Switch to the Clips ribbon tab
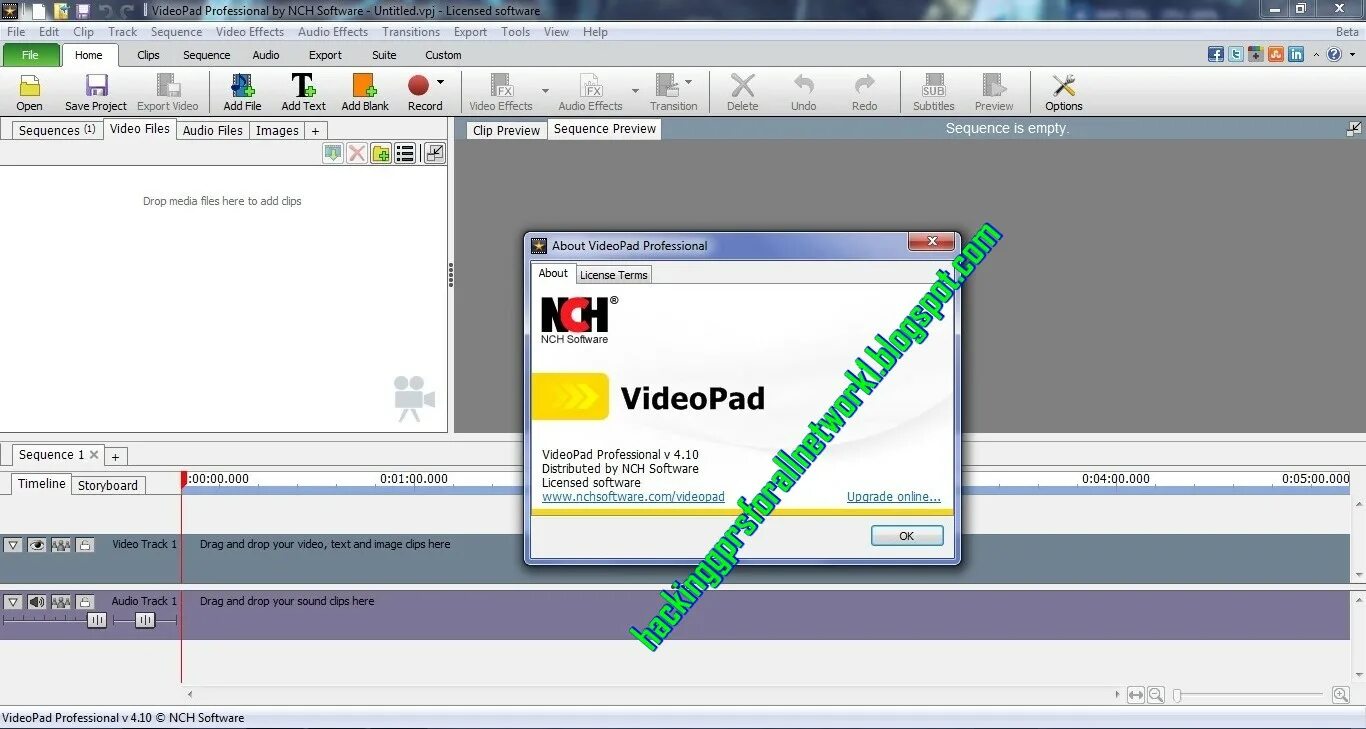 [149, 55]
